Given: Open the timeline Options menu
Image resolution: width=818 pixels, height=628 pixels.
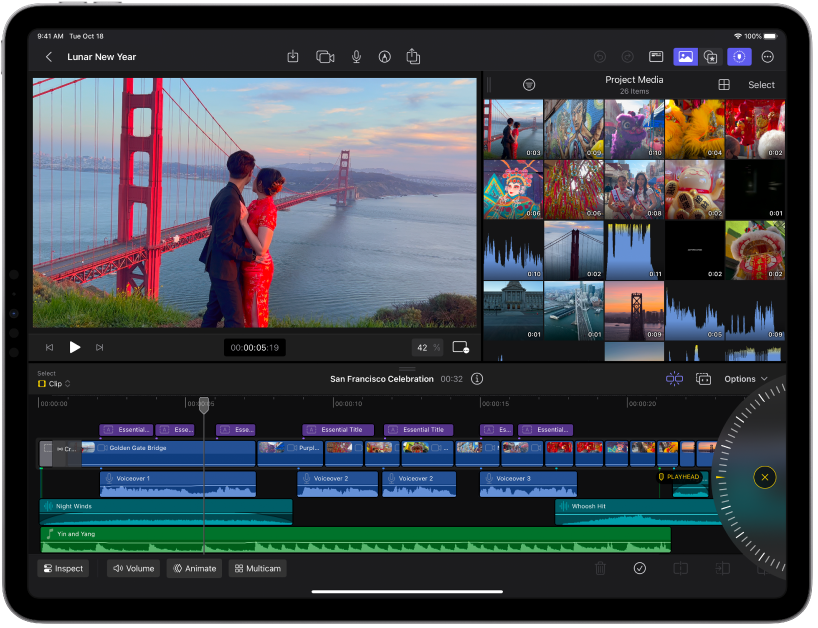Looking at the screenshot, I should pos(746,379).
